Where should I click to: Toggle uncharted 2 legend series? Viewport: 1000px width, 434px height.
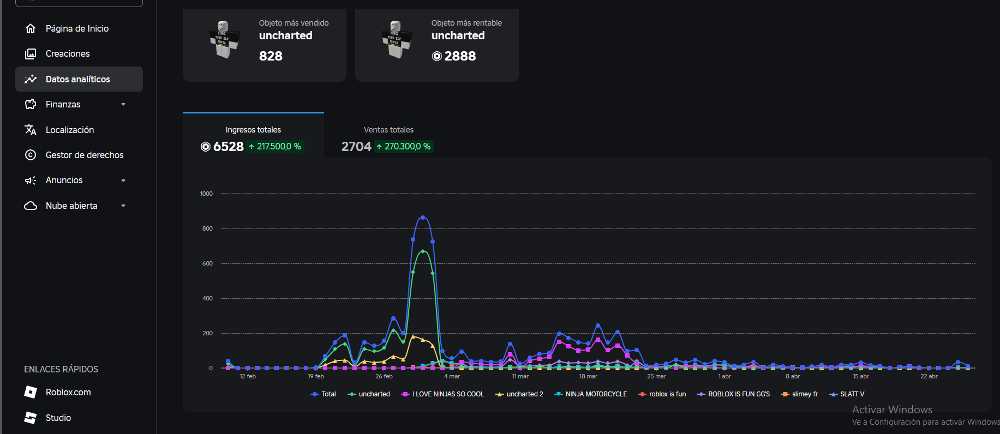point(519,394)
